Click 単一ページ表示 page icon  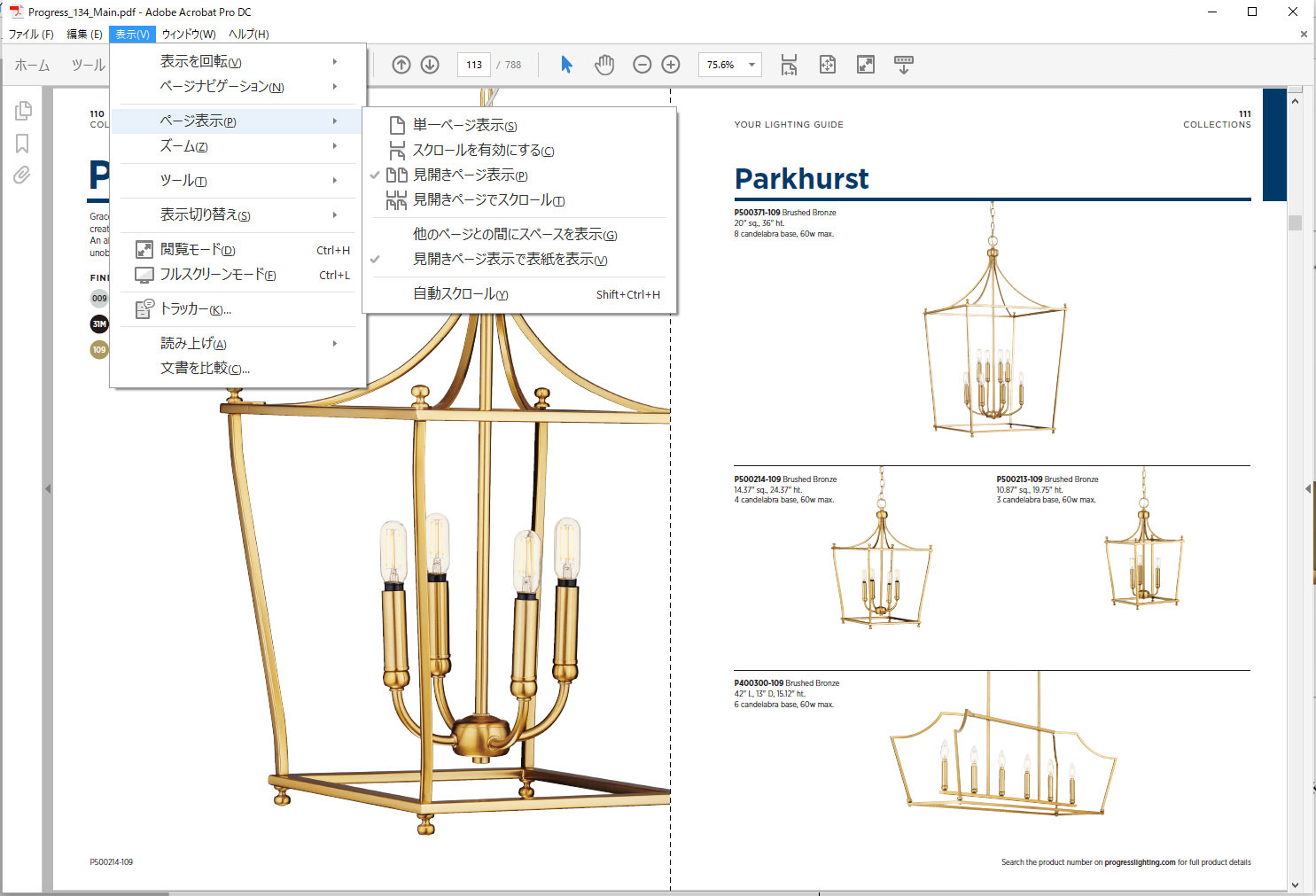(397, 125)
